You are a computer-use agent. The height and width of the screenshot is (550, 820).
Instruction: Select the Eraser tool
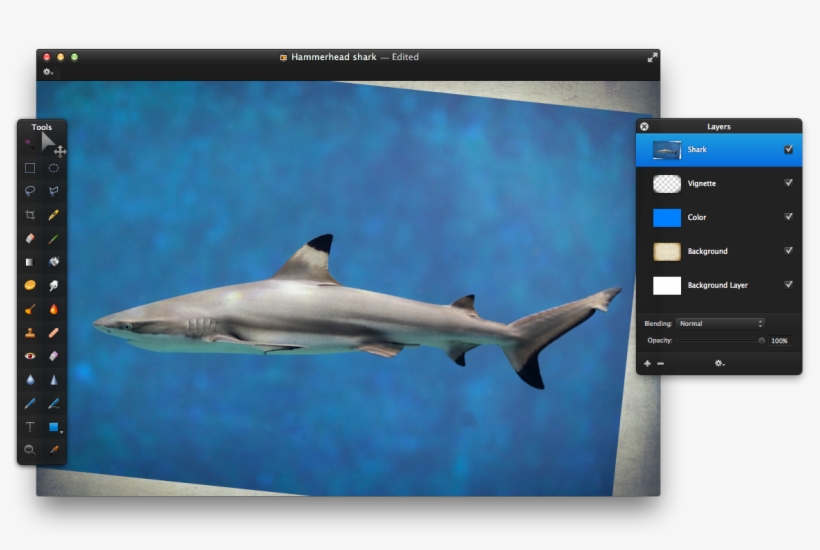[30, 238]
